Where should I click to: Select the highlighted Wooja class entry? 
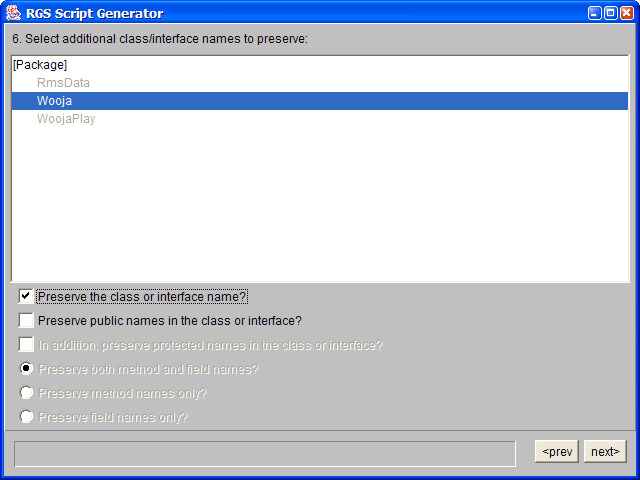click(320, 100)
